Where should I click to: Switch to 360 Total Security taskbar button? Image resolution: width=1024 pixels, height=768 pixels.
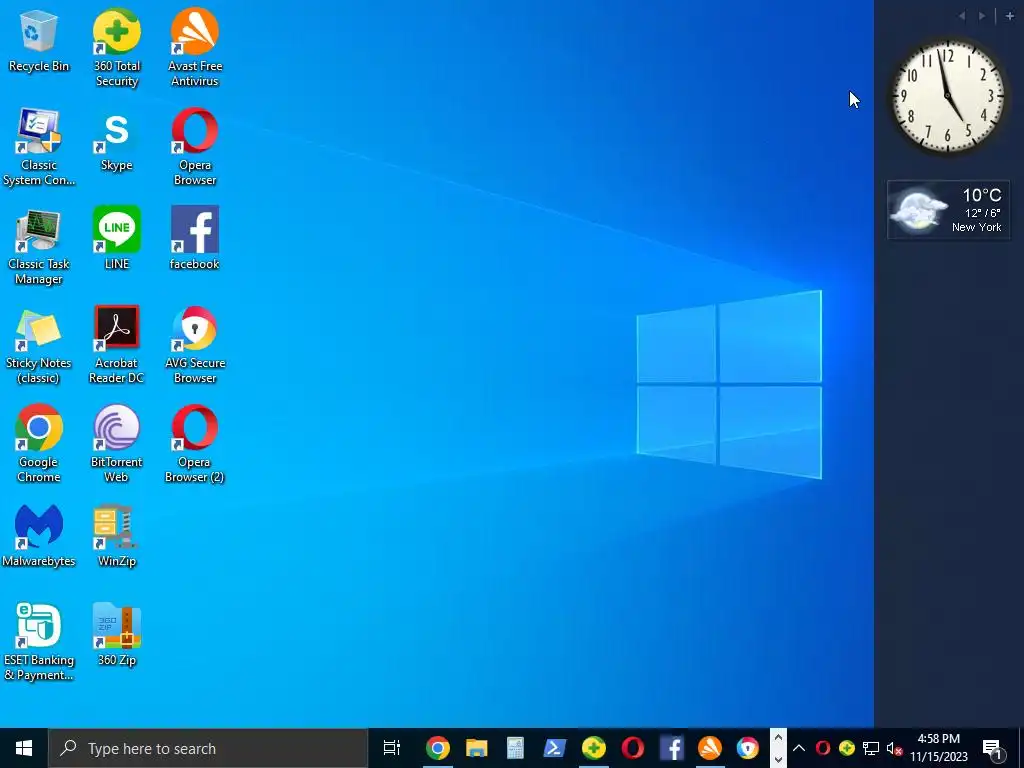(x=594, y=748)
